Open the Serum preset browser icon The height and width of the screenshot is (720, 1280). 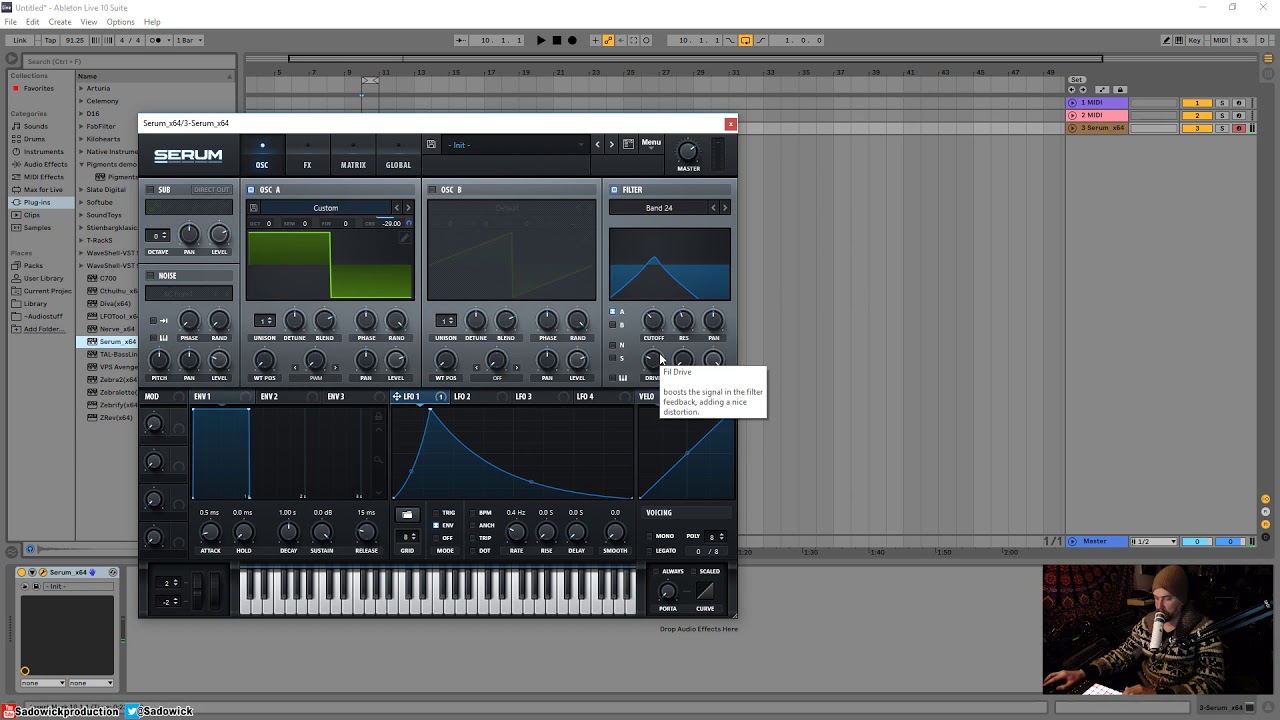628,144
